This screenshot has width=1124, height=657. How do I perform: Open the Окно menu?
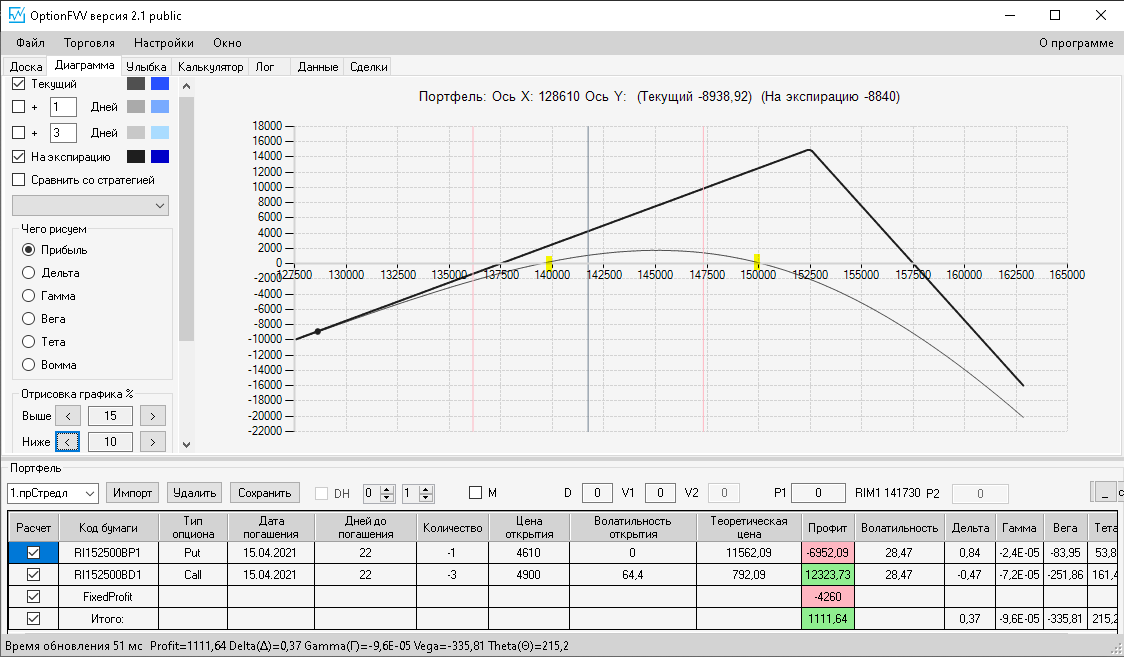tap(227, 43)
